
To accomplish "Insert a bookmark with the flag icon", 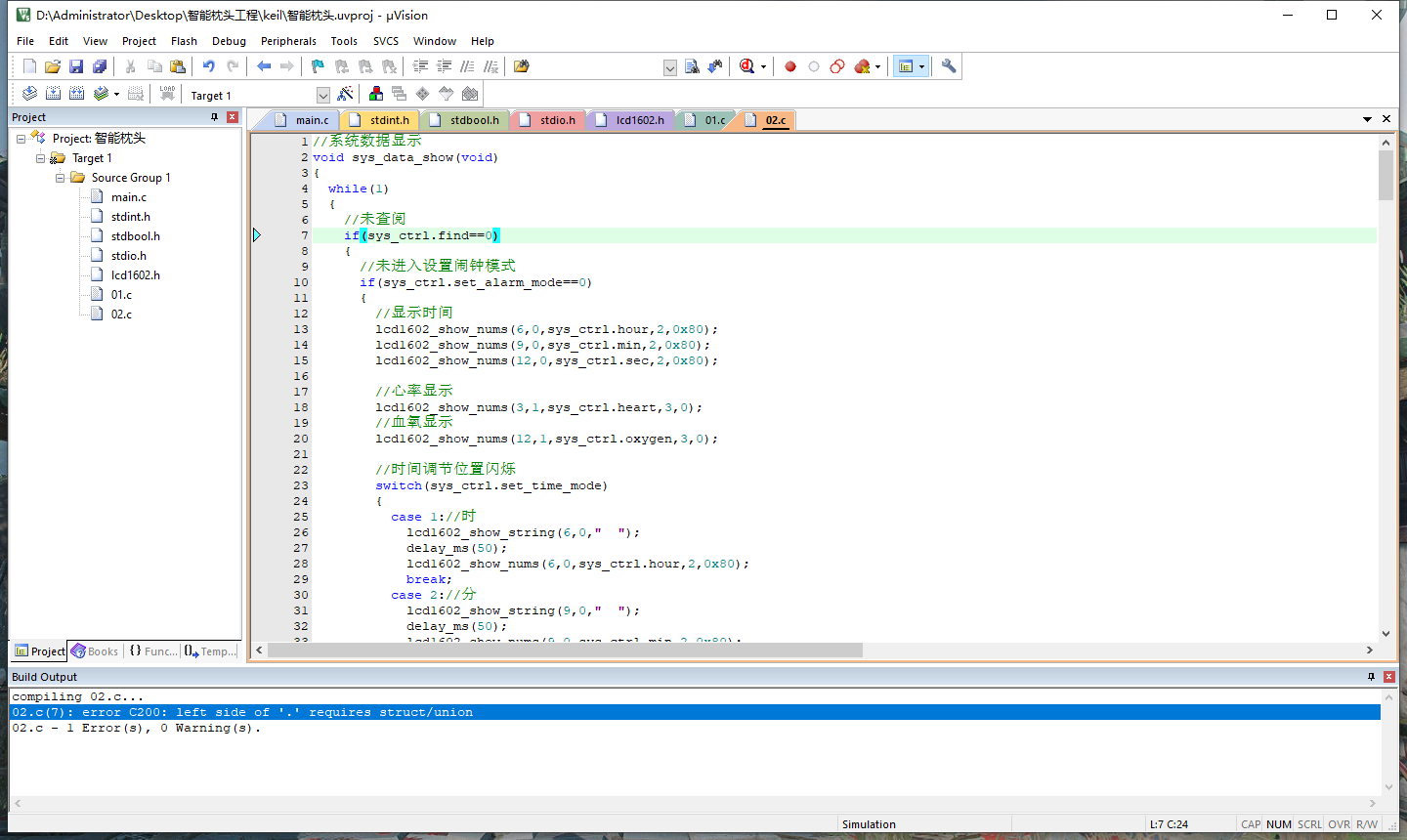I will click(318, 66).
